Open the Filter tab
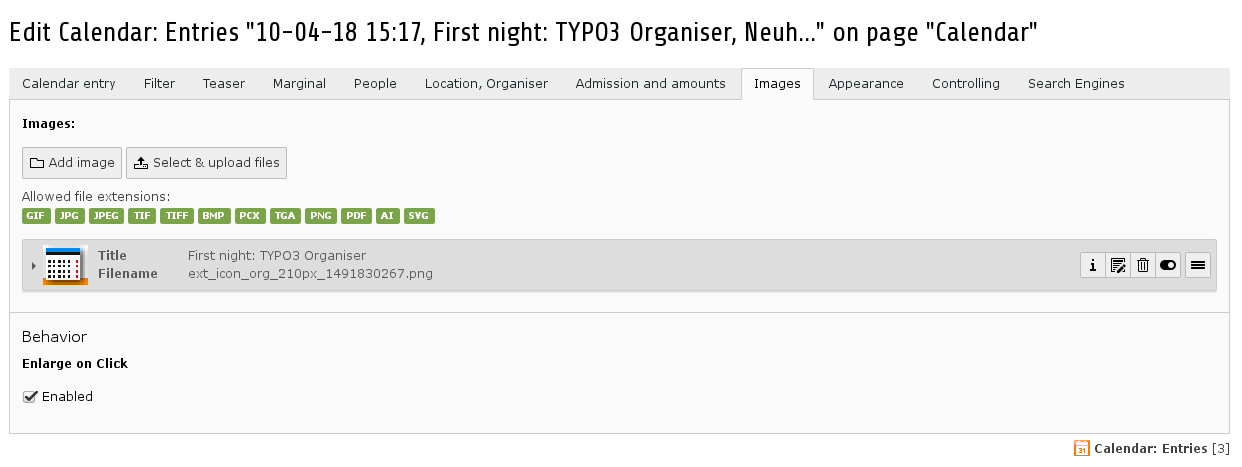Viewport: 1242px width, 467px height. pyautogui.click(x=159, y=84)
